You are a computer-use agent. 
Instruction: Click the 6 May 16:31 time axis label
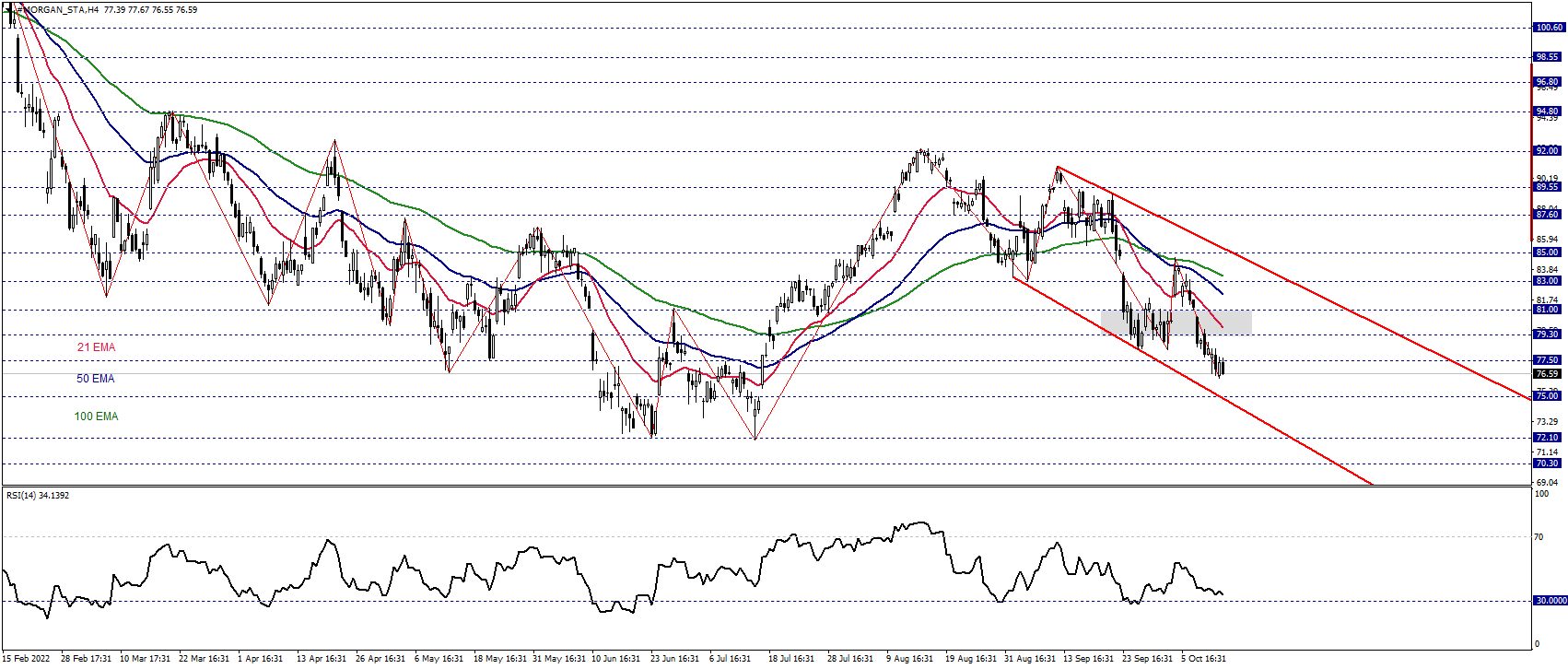(439, 659)
